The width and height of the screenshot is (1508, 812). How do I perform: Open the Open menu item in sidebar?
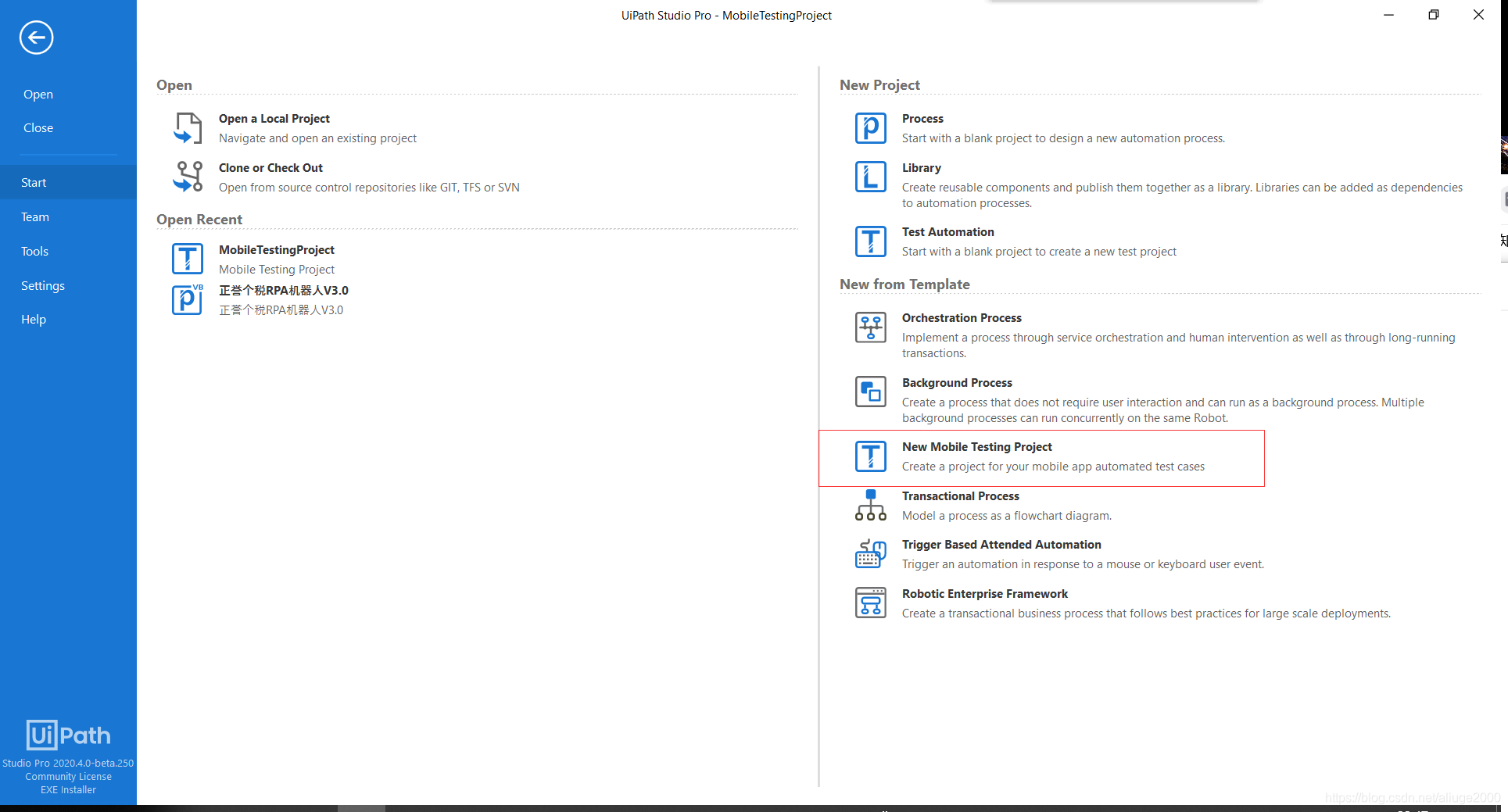point(38,95)
